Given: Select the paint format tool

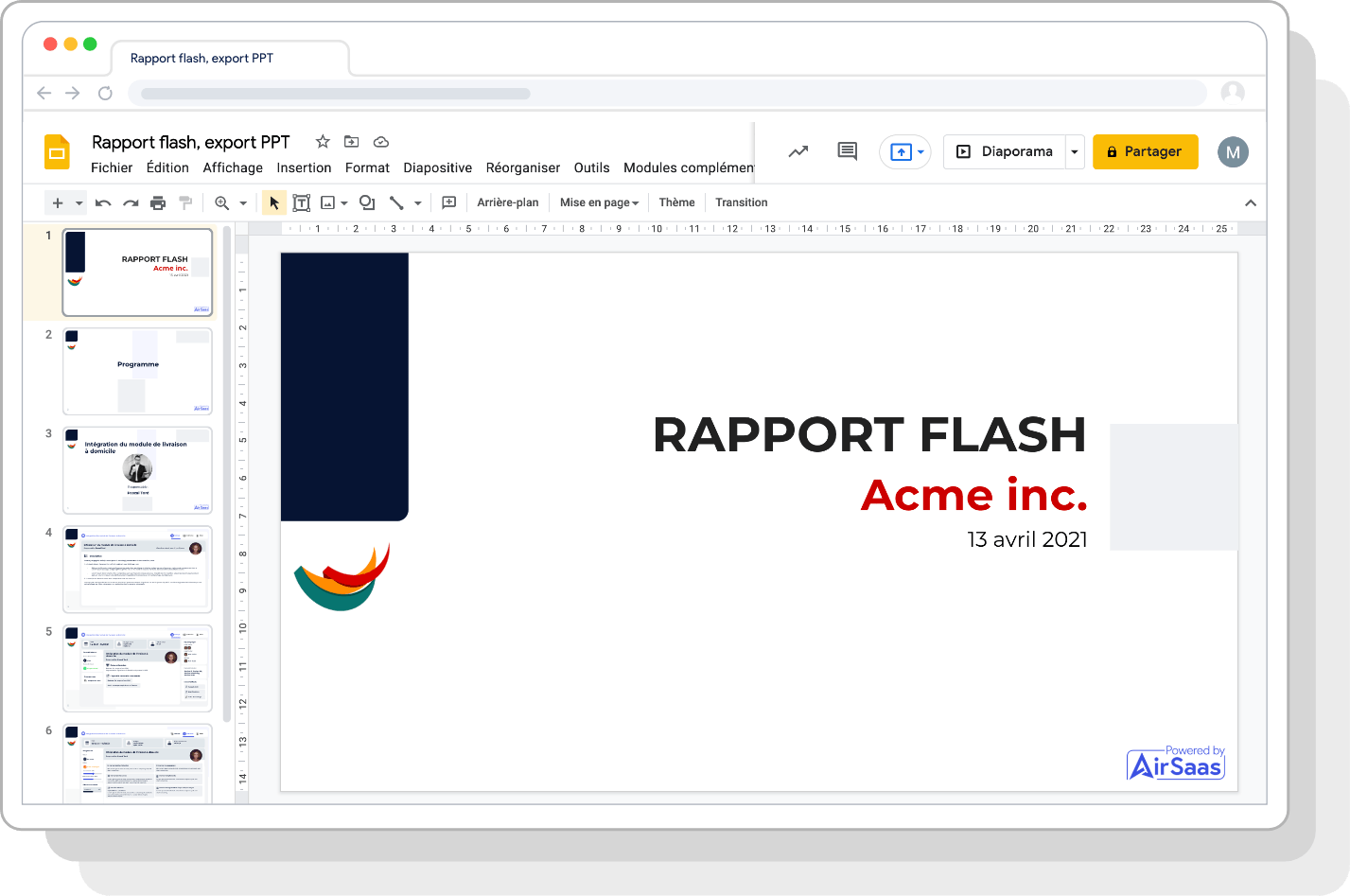Looking at the screenshot, I should point(185,202).
